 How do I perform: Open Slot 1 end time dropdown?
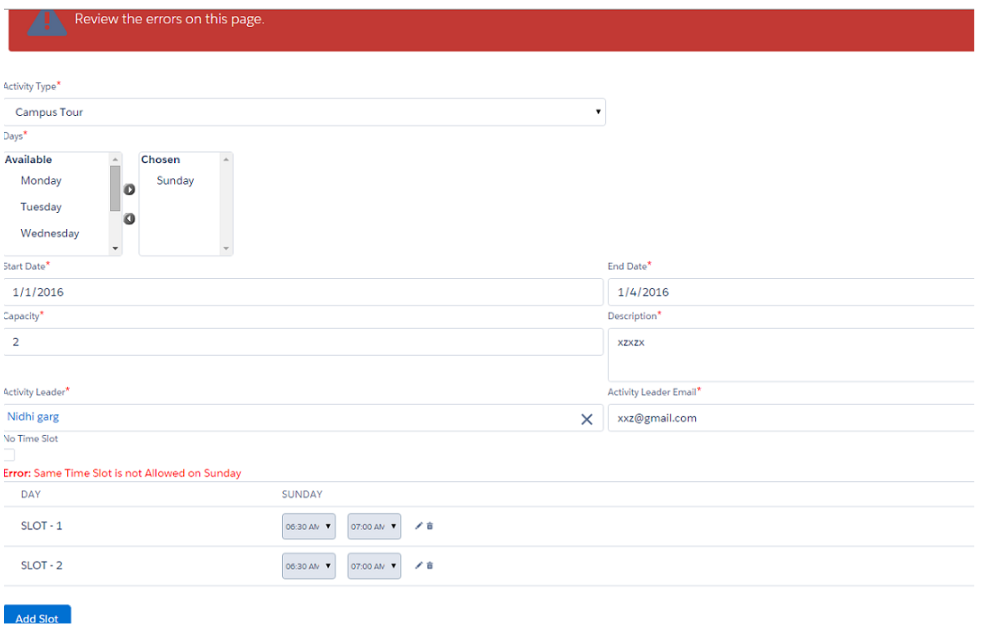click(374, 527)
